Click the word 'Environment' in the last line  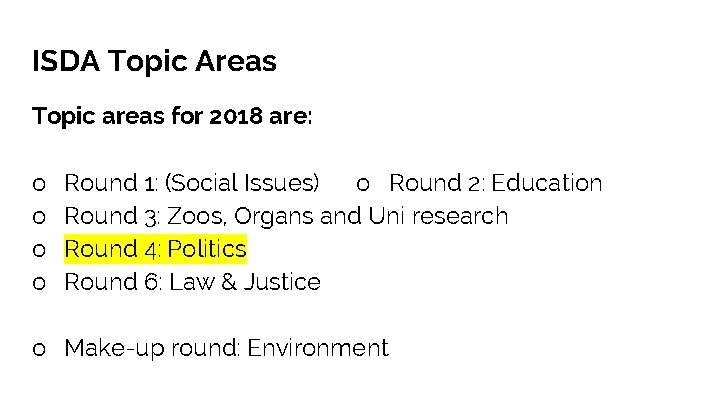point(318,348)
